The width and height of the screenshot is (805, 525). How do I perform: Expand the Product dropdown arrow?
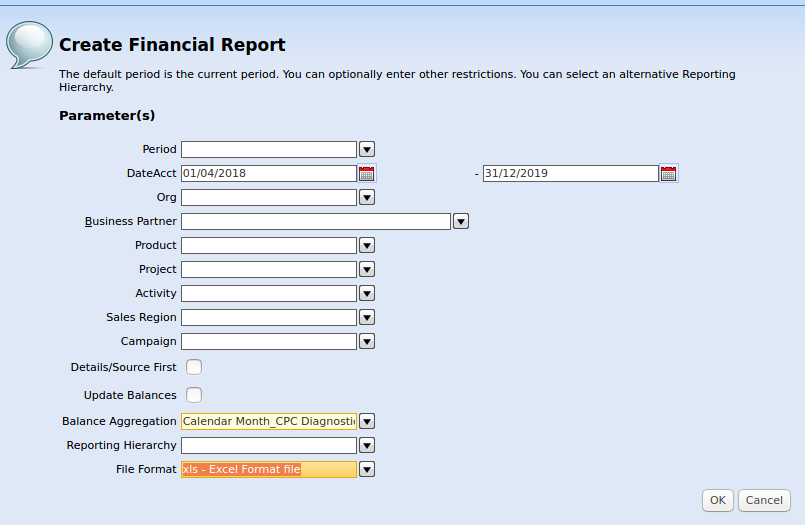367,245
